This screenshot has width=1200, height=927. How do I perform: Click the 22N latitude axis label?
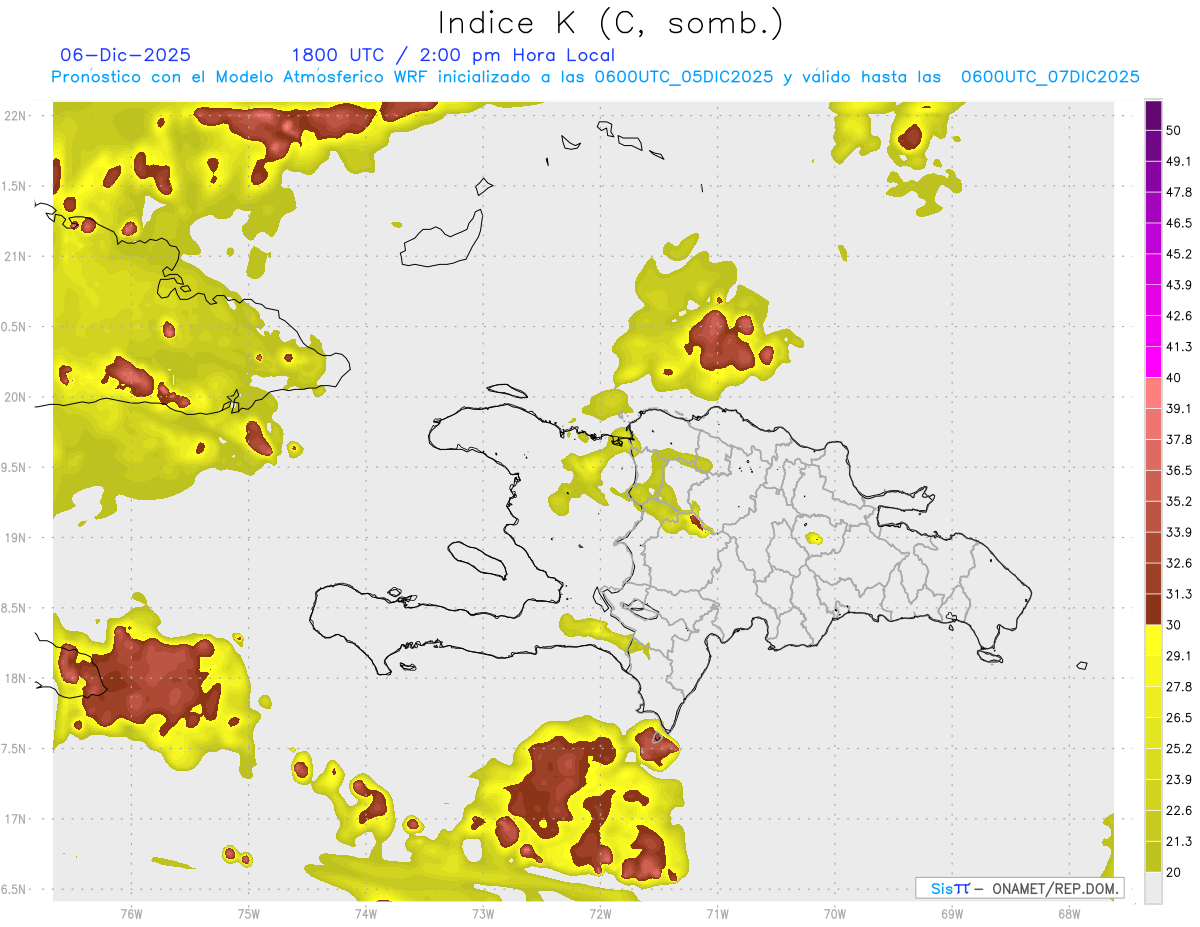pos(15,115)
